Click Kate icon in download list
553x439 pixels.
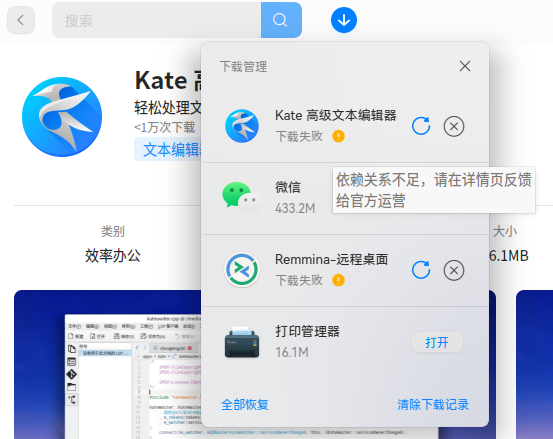click(242, 126)
